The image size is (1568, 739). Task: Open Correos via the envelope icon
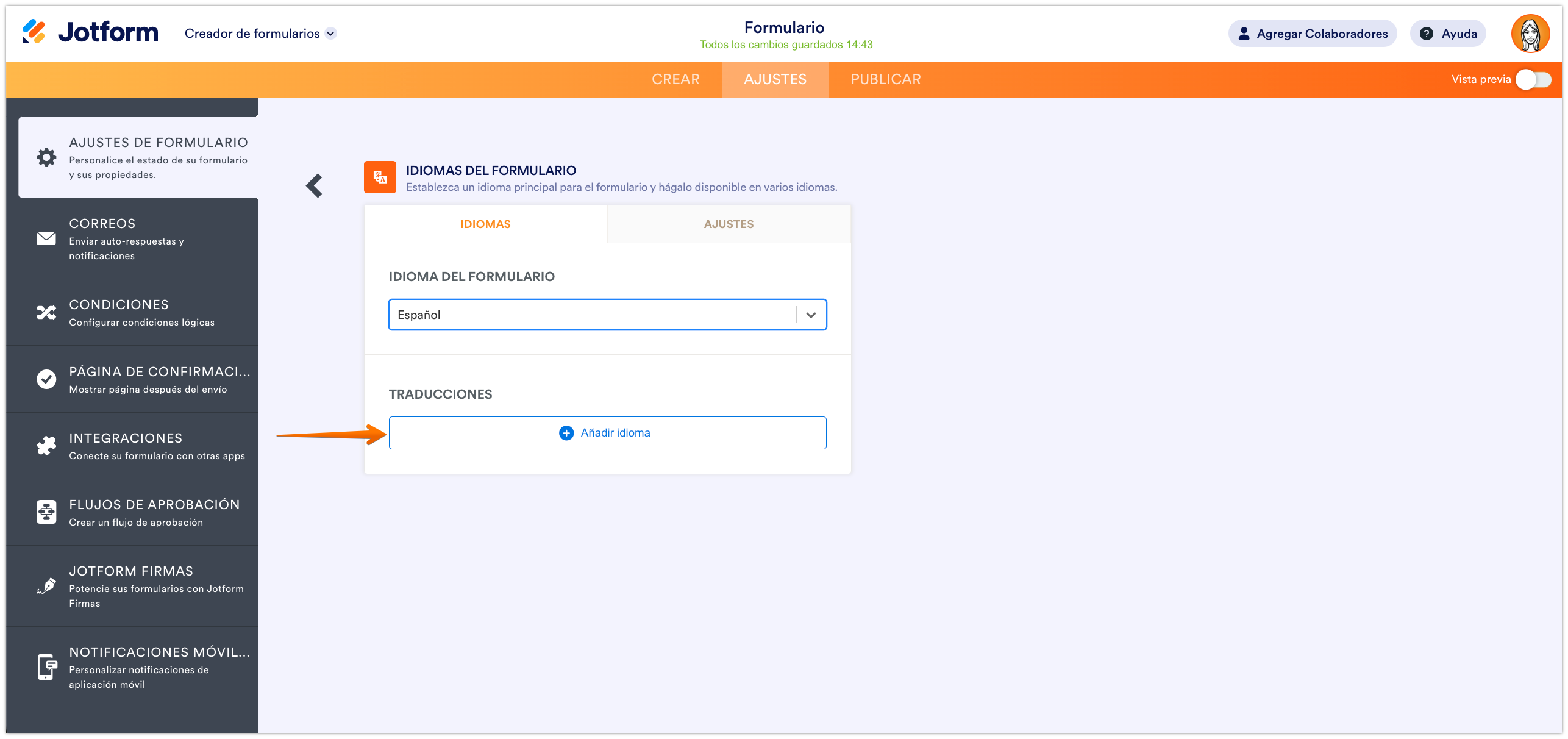(47, 238)
